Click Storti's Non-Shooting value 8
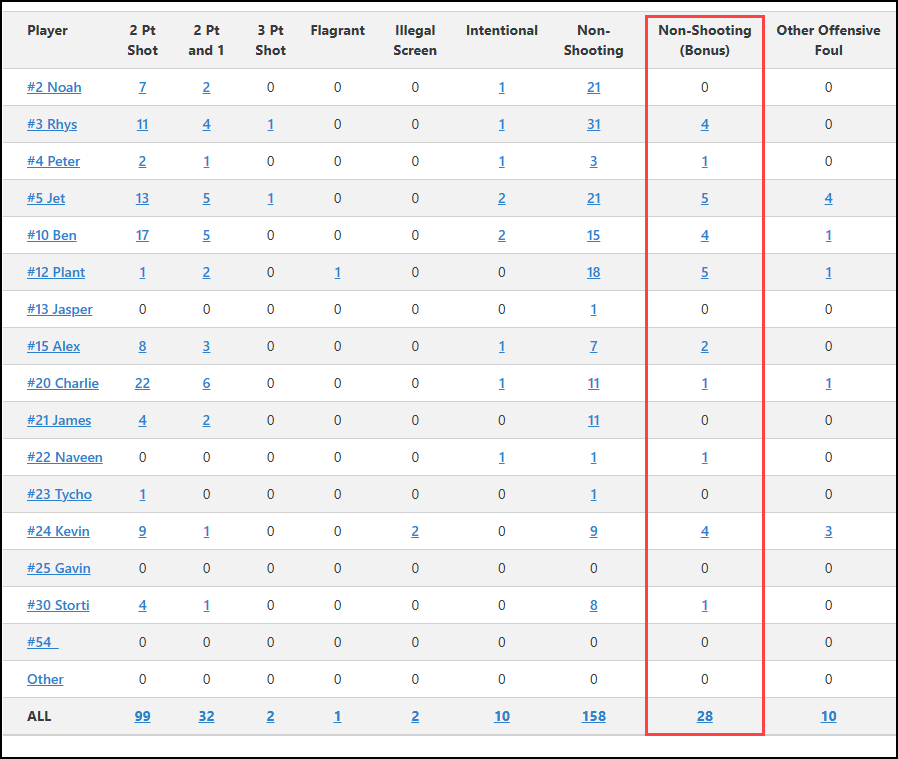898x759 pixels. click(x=593, y=605)
